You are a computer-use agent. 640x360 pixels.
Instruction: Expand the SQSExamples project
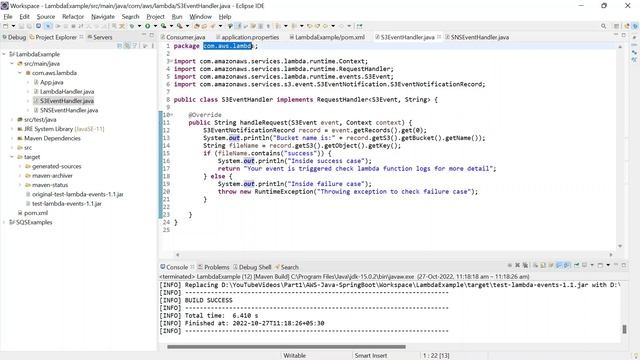(x=4, y=222)
